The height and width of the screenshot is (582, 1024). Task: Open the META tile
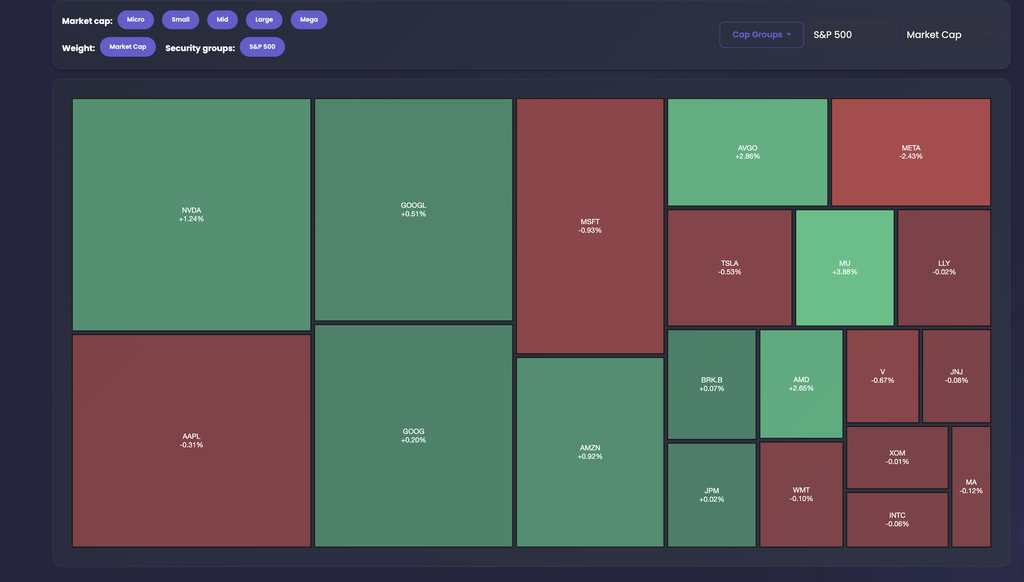[911, 152]
